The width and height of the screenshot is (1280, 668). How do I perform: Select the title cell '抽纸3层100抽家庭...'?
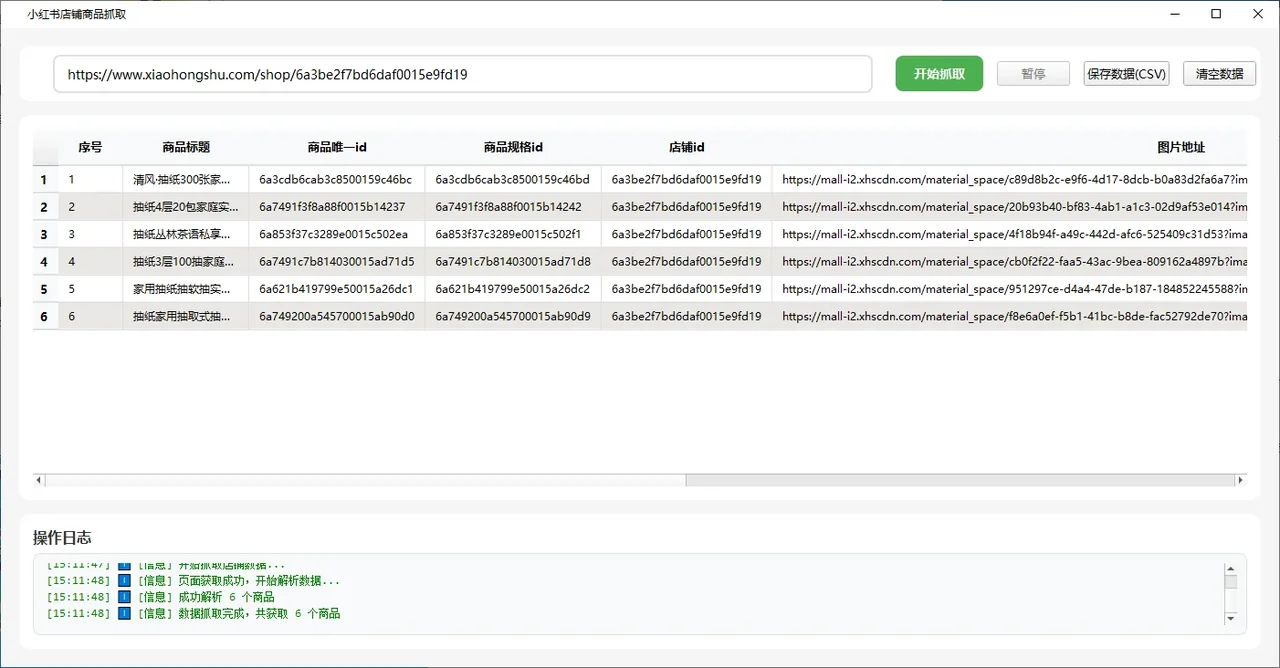(x=186, y=261)
